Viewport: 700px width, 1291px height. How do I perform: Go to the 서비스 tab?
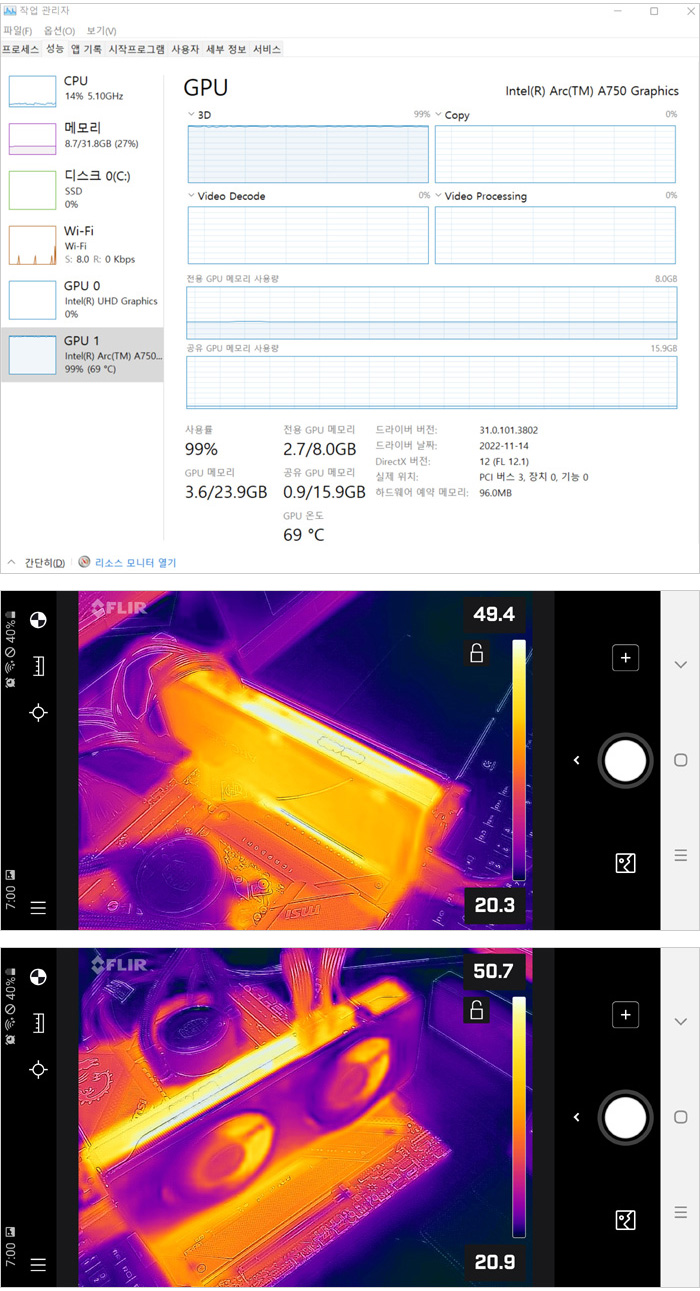[267, 49]
